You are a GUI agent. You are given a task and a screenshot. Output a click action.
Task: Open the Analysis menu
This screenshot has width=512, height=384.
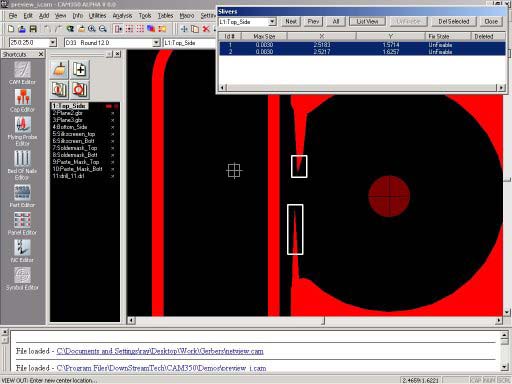pos(122,16)
